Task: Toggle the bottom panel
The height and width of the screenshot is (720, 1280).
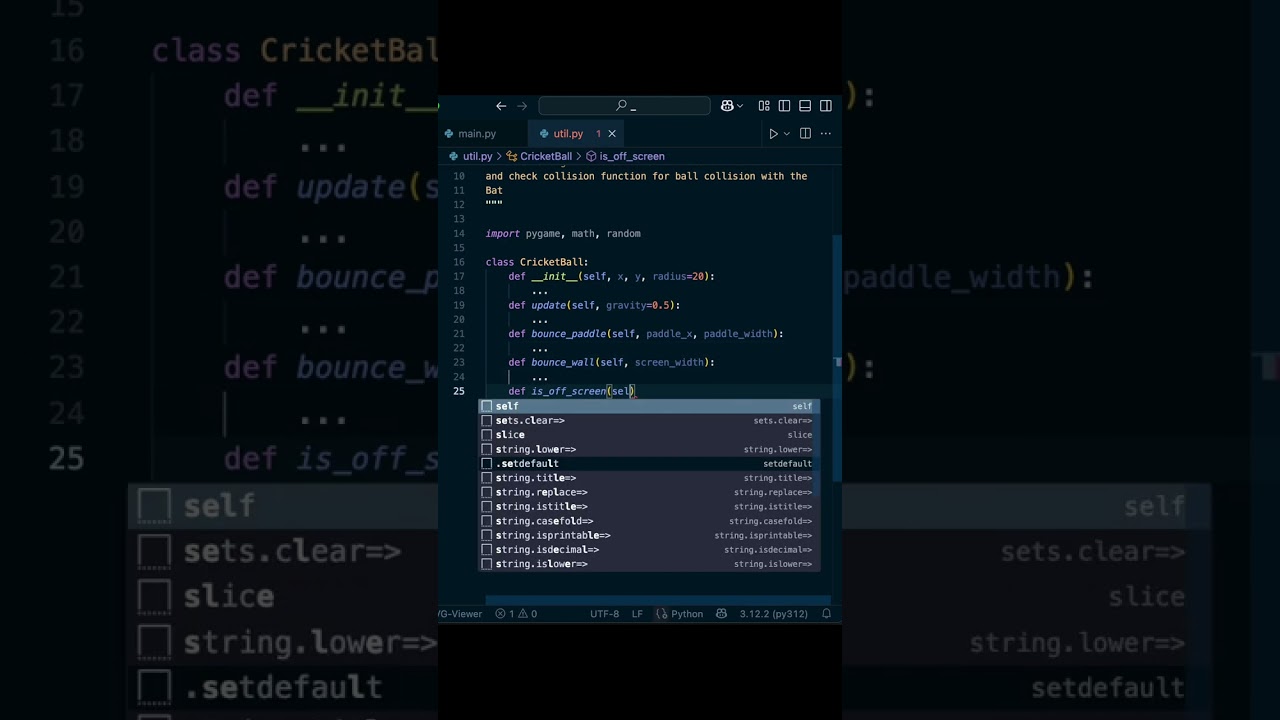Action: (x=805, y=106)
